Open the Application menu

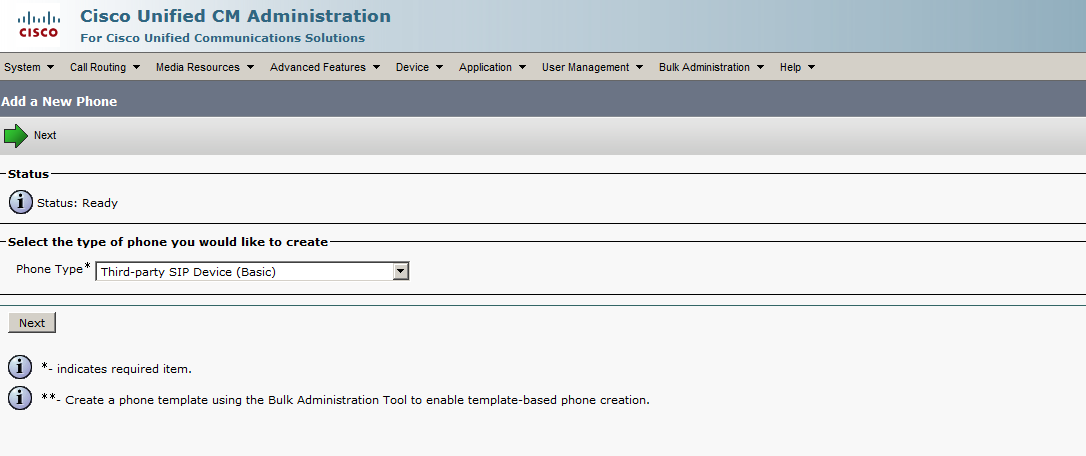pyautogui.click(x=492, y=67)
